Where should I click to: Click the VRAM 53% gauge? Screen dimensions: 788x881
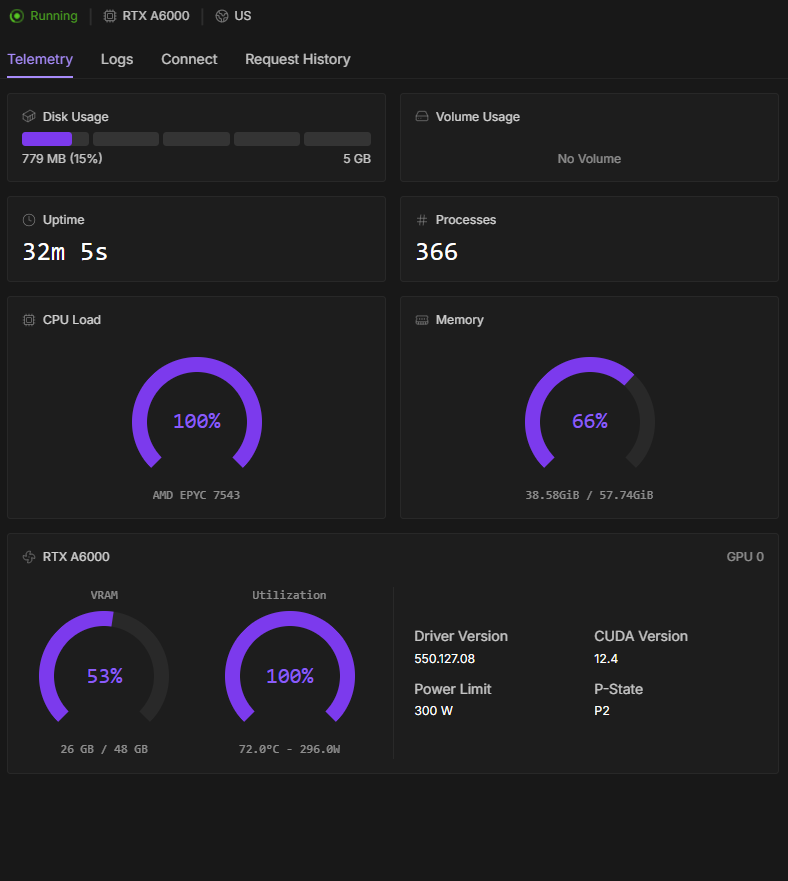coord(104,667)
